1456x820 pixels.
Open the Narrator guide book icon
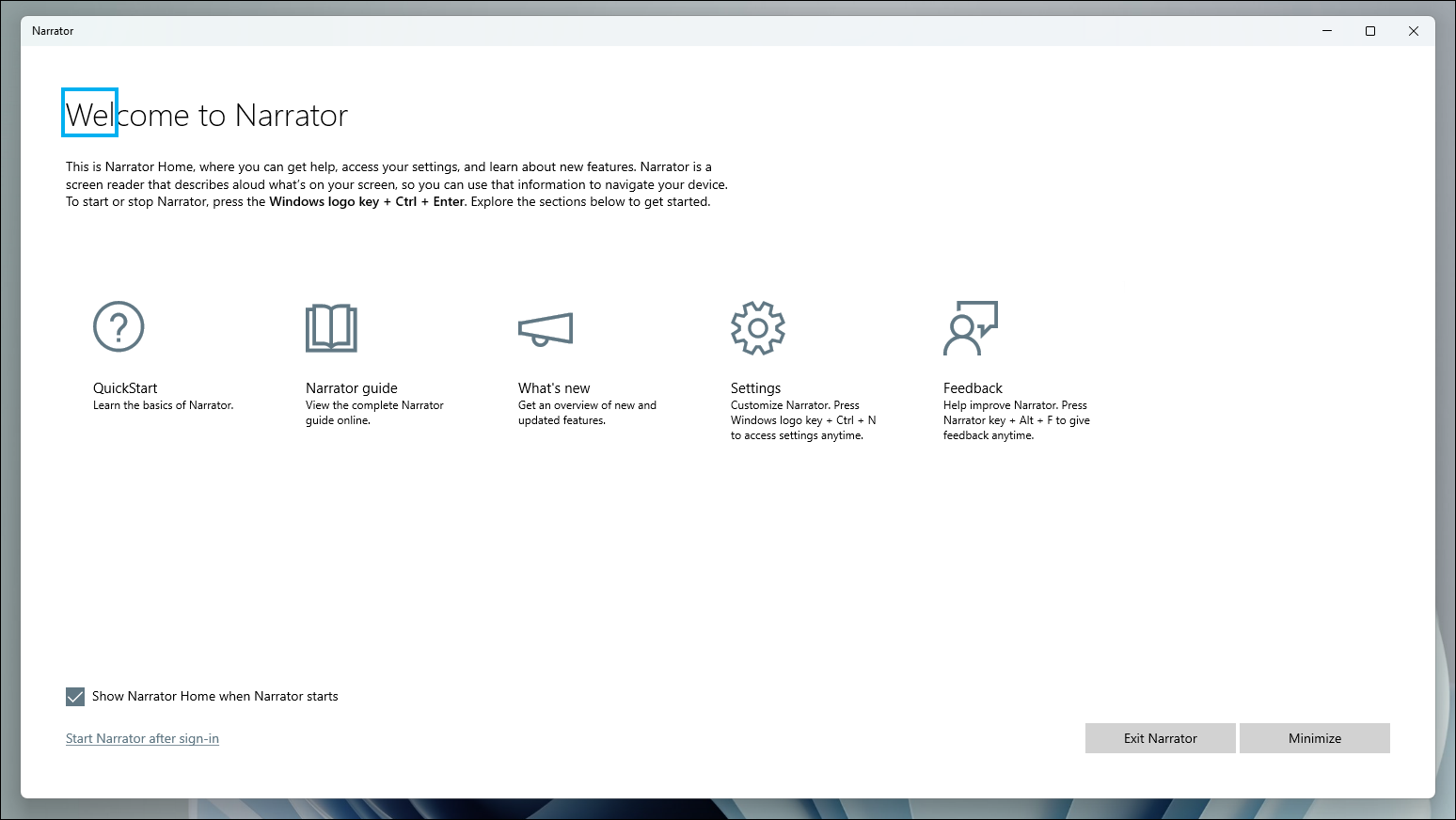[331, 327]
